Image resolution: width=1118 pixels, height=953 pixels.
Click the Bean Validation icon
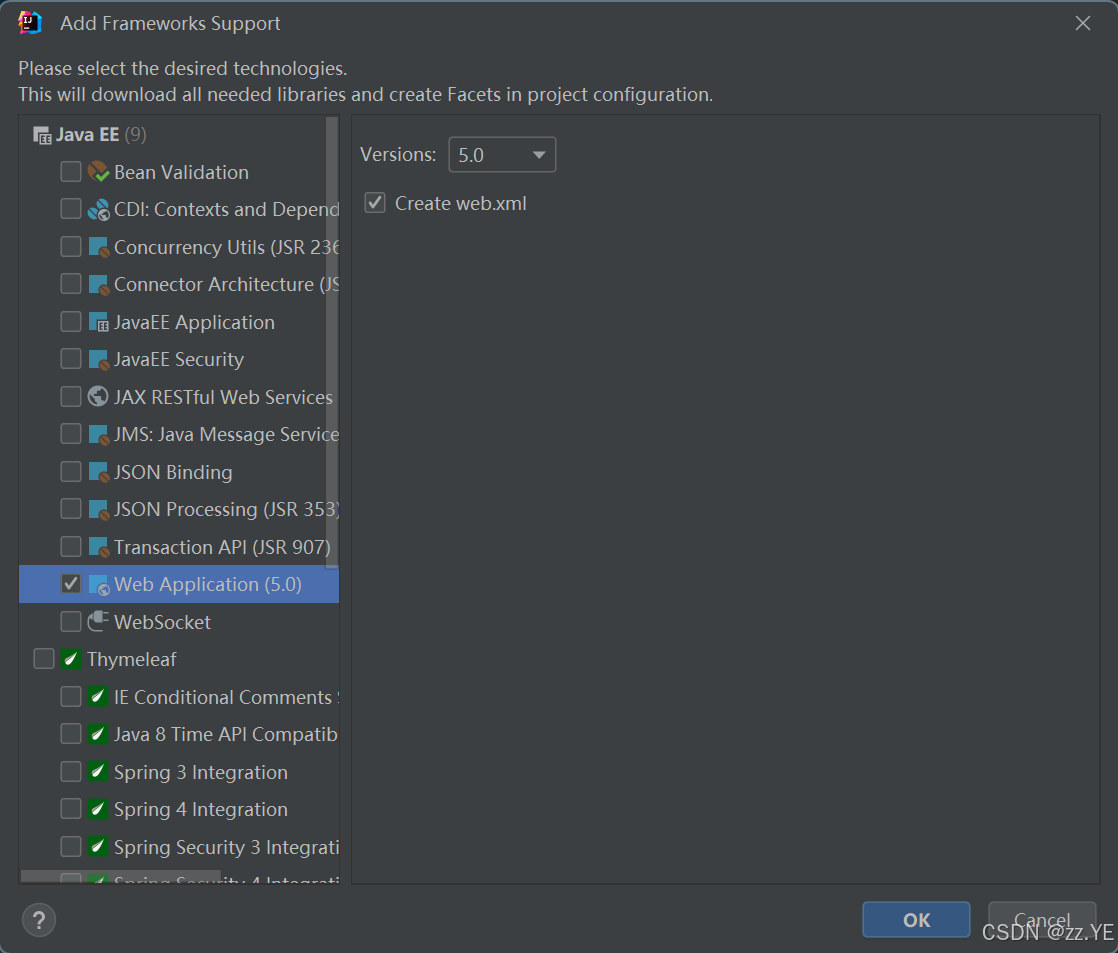pos(98,172)
